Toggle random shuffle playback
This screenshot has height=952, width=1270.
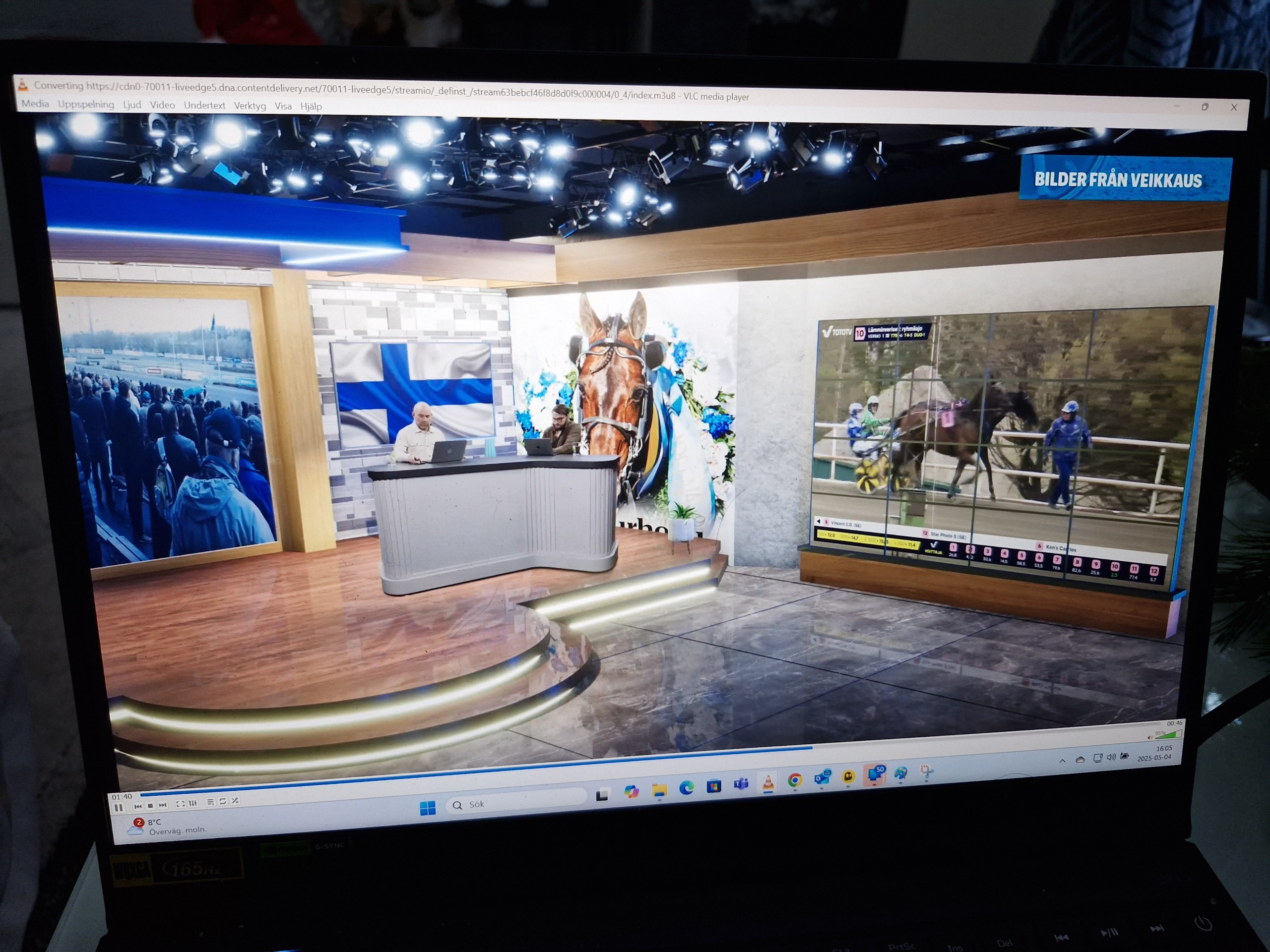(235, 801)
